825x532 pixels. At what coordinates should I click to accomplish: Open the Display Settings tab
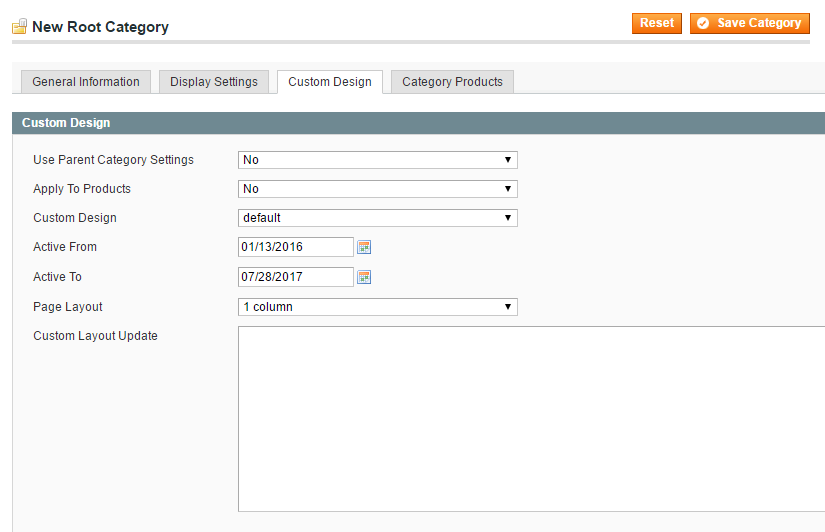214,82
